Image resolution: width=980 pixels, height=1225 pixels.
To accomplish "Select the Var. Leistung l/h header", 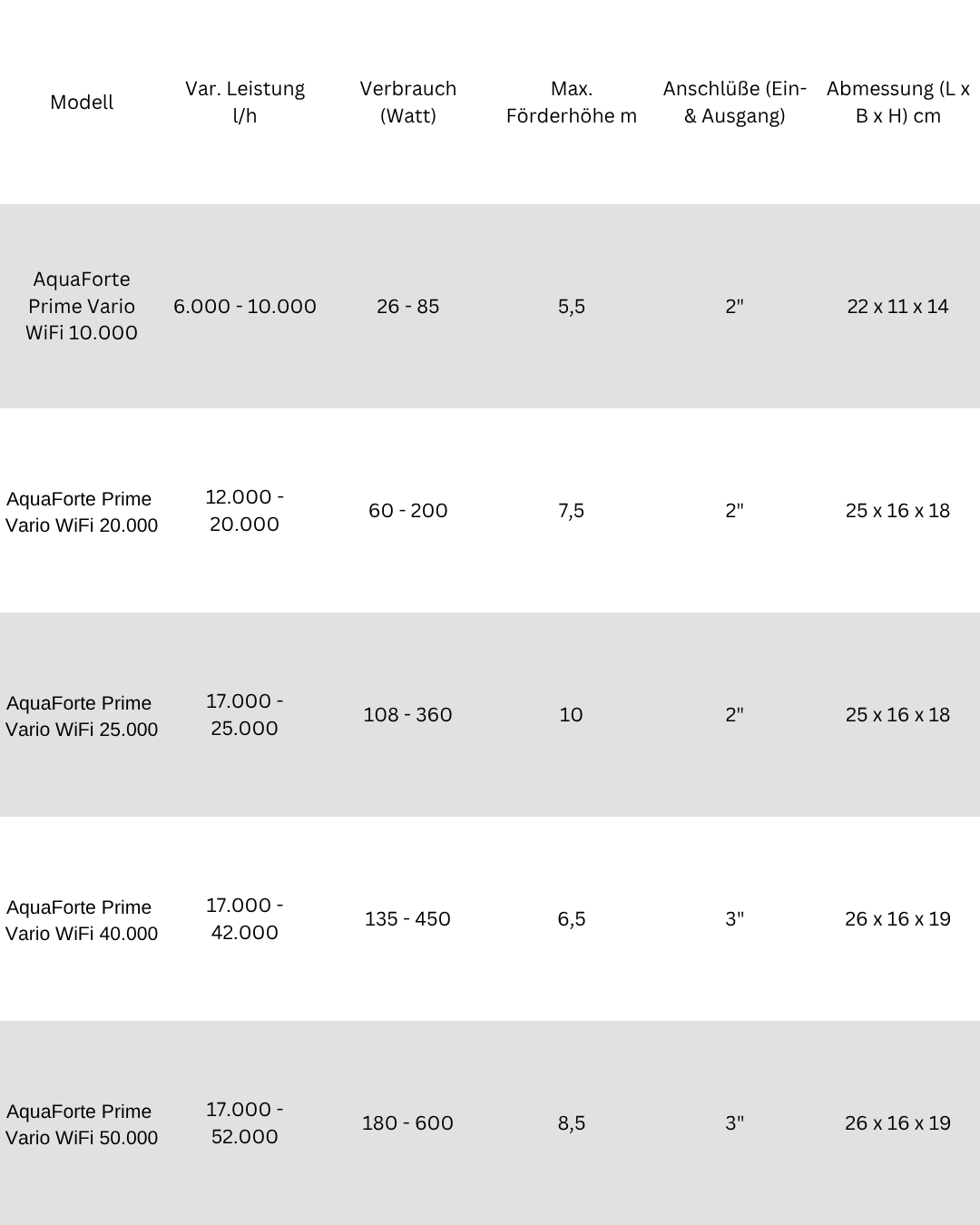I will 245,102.
